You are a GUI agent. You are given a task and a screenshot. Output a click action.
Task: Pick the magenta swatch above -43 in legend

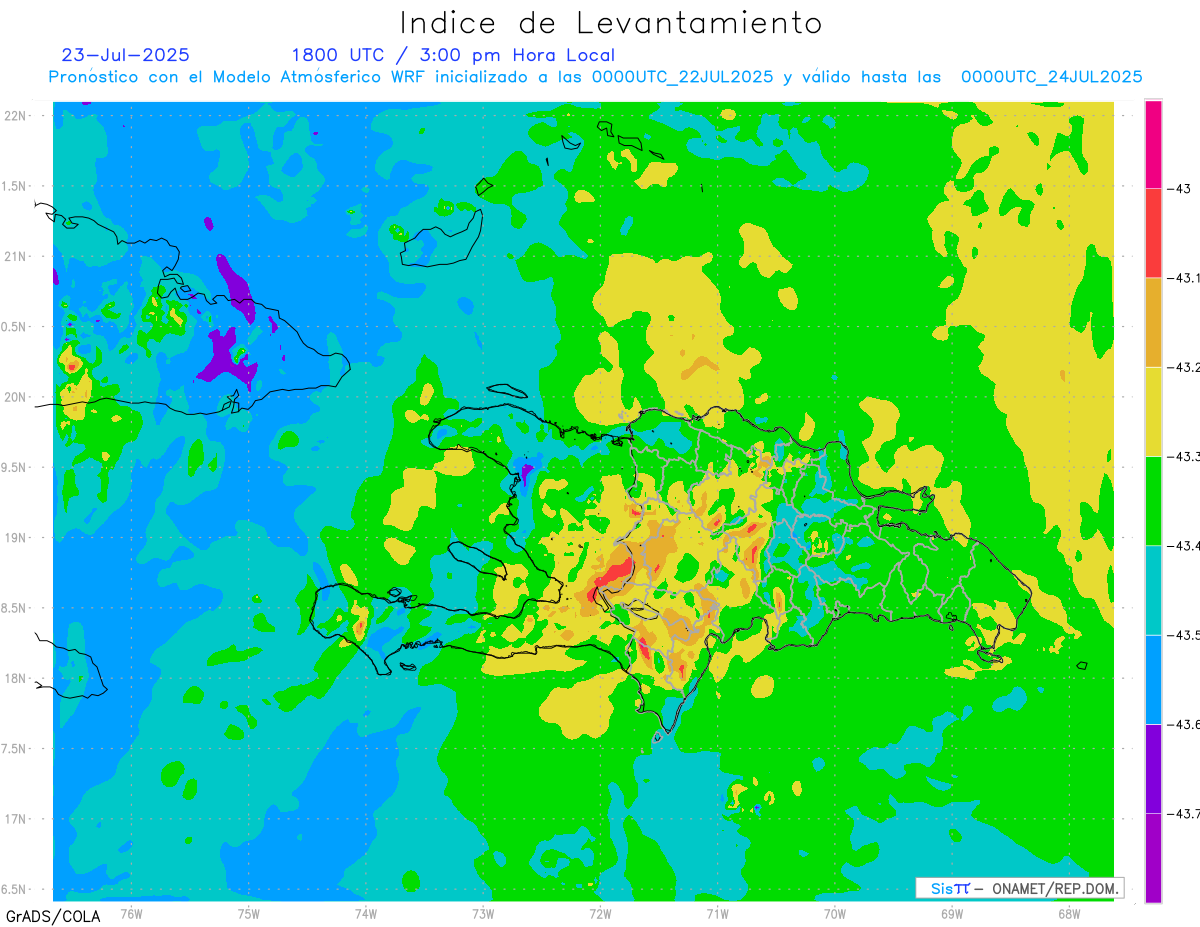click(1153, 144)
